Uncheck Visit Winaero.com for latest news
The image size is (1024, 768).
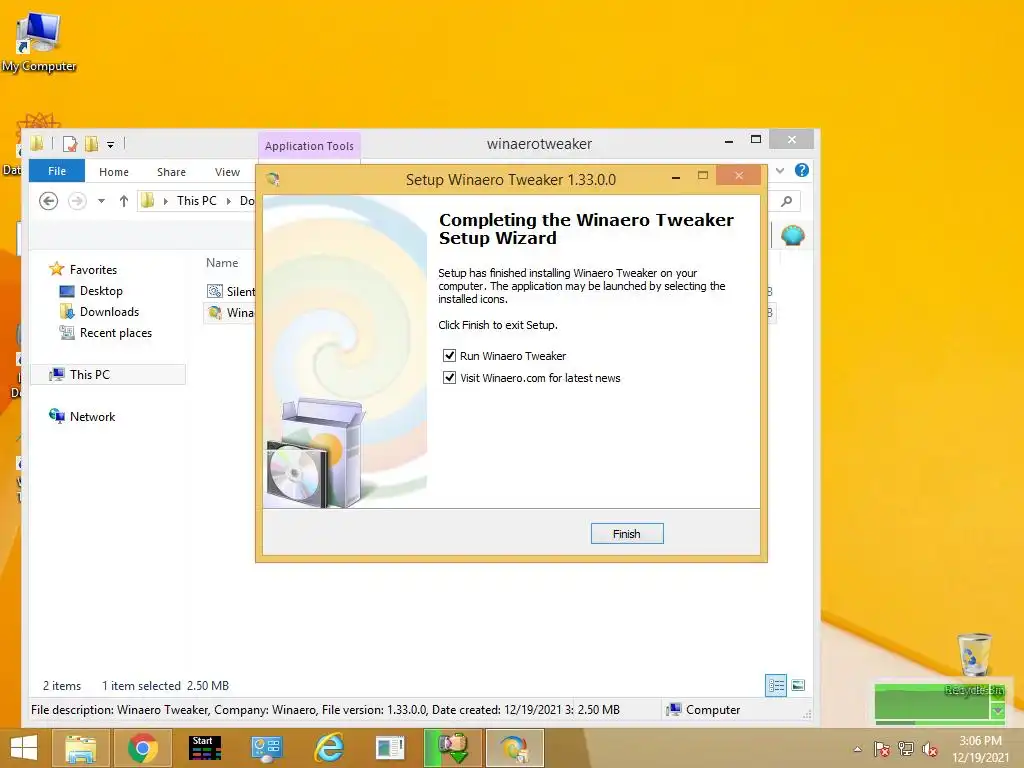click(x=449, y=377)
